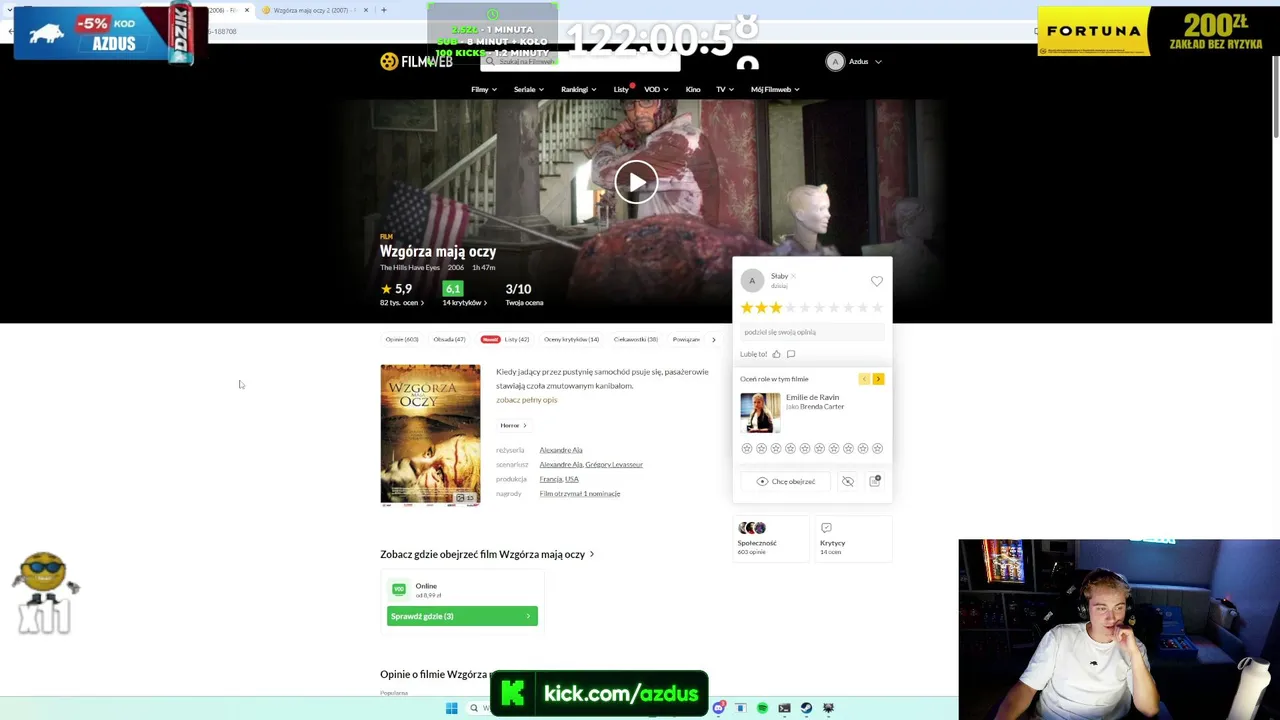
Task: Click the green Sprawdź gdzie (3) button
Action: point(462,616)
